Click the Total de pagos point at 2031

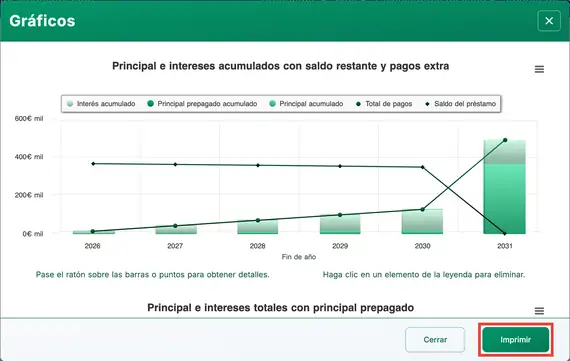click(505, 140)
